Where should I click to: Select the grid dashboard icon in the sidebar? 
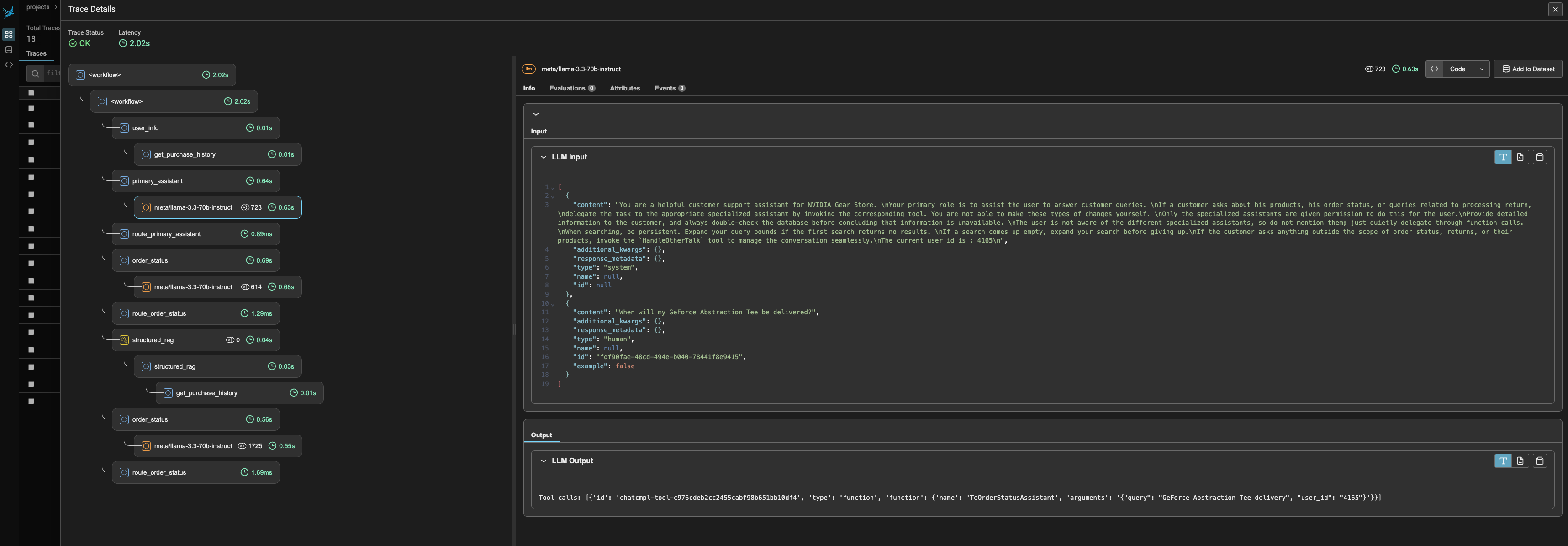(8, 35)
